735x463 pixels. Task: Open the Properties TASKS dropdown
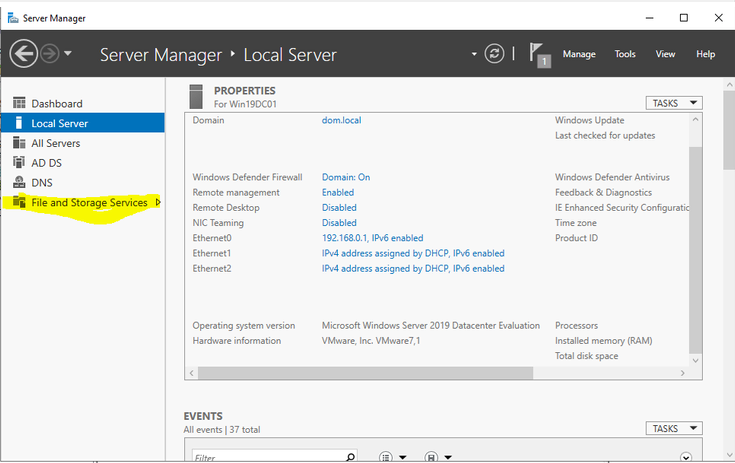pyautogui.click(x=674, y=103)
